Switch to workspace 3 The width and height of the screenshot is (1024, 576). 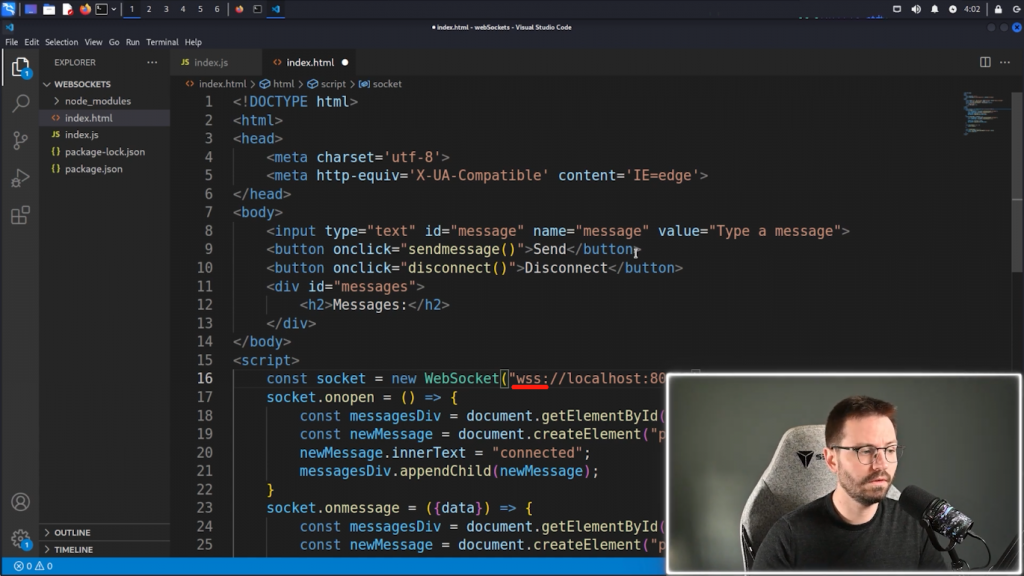166,9
